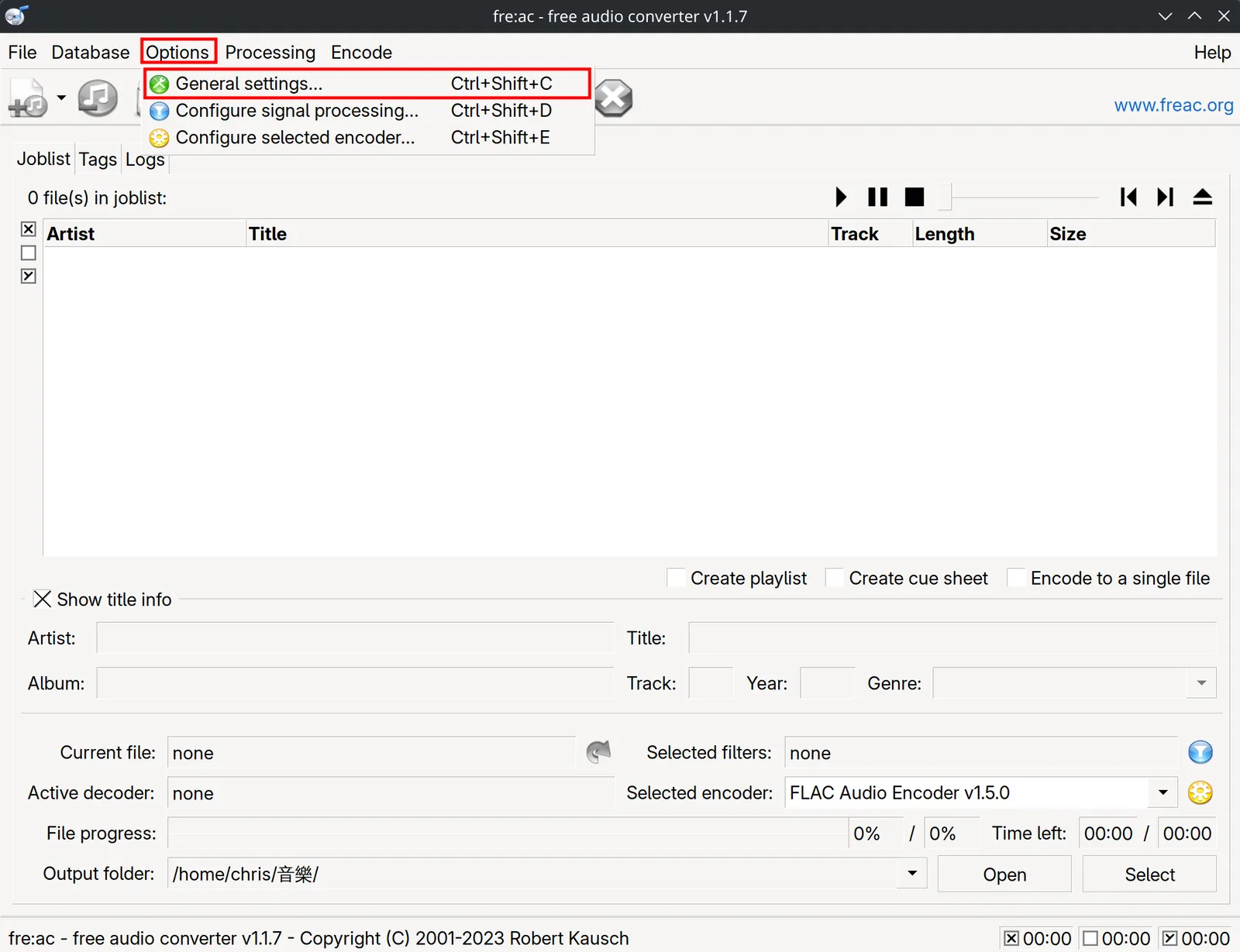Click the Selected filters field
This screenshot has height=952, width=1240.
[980, 752]
